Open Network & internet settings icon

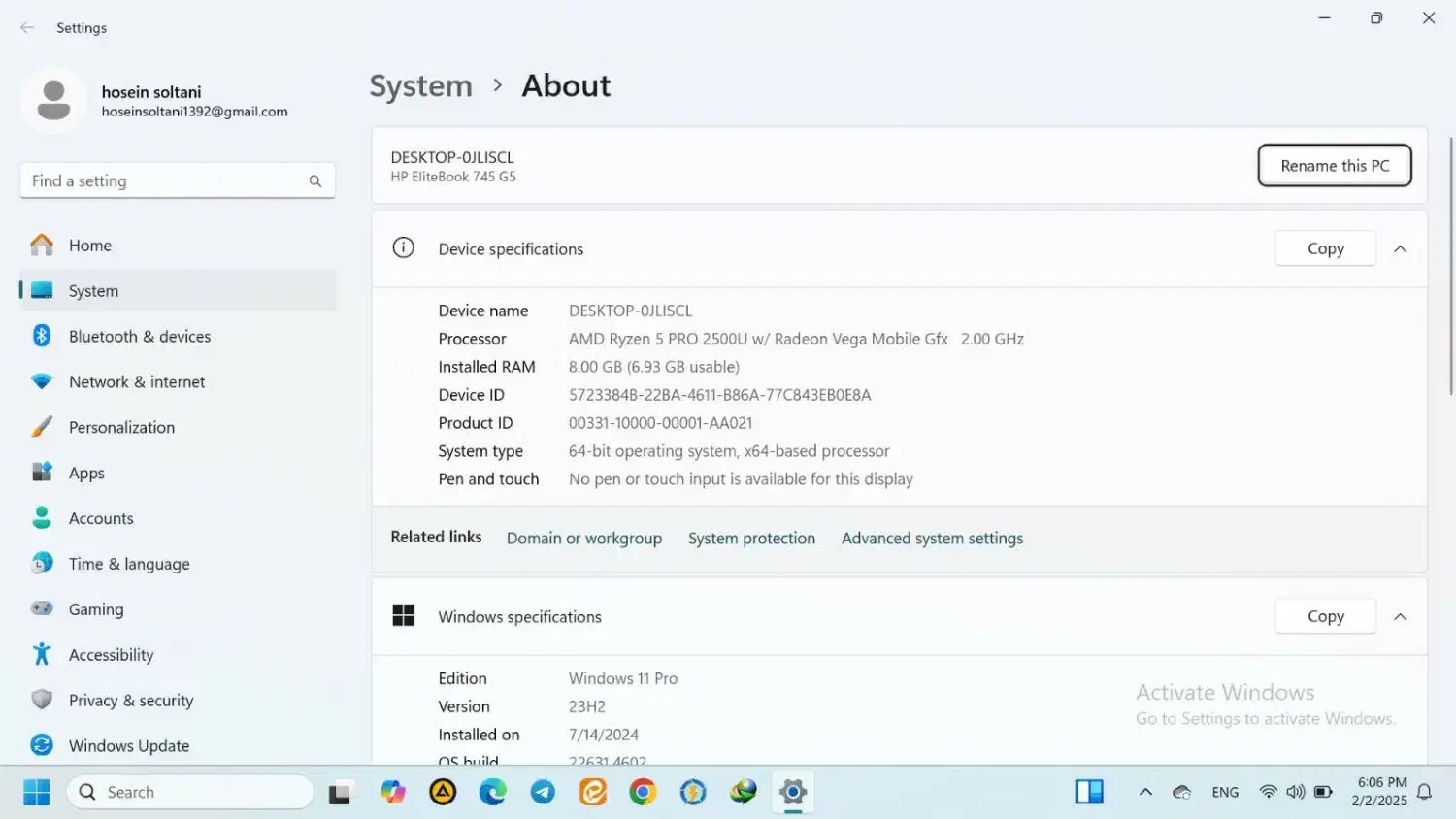tap(42, 381)
